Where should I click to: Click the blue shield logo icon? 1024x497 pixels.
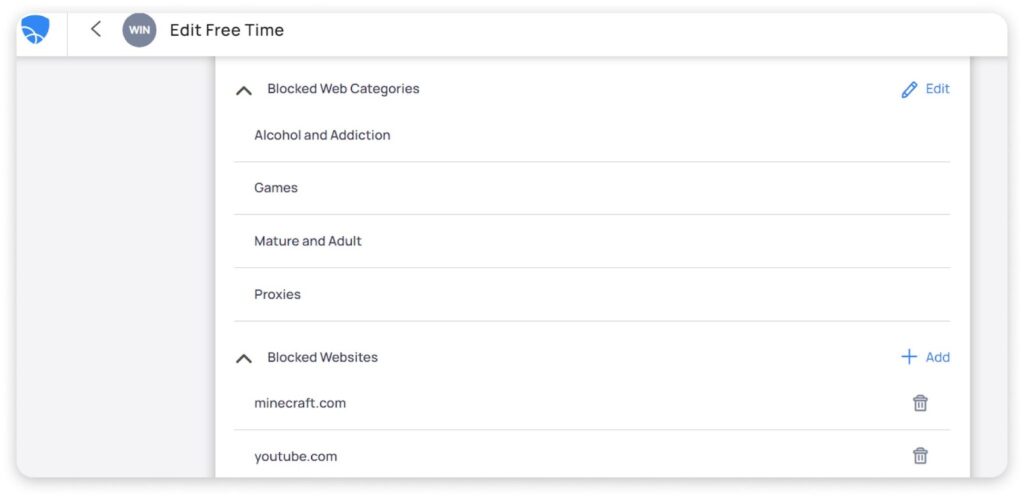click(x=35, y=30)
